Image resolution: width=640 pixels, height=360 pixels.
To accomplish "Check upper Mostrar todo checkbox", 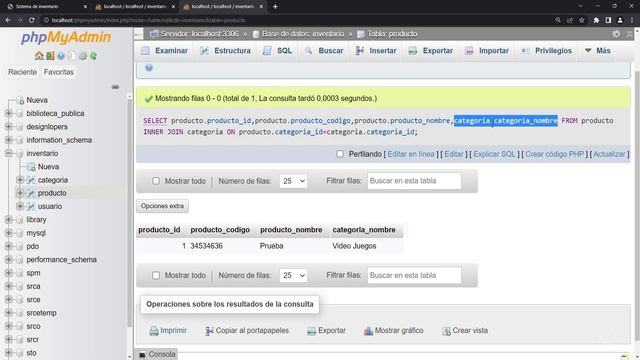I will pos(156,181).
